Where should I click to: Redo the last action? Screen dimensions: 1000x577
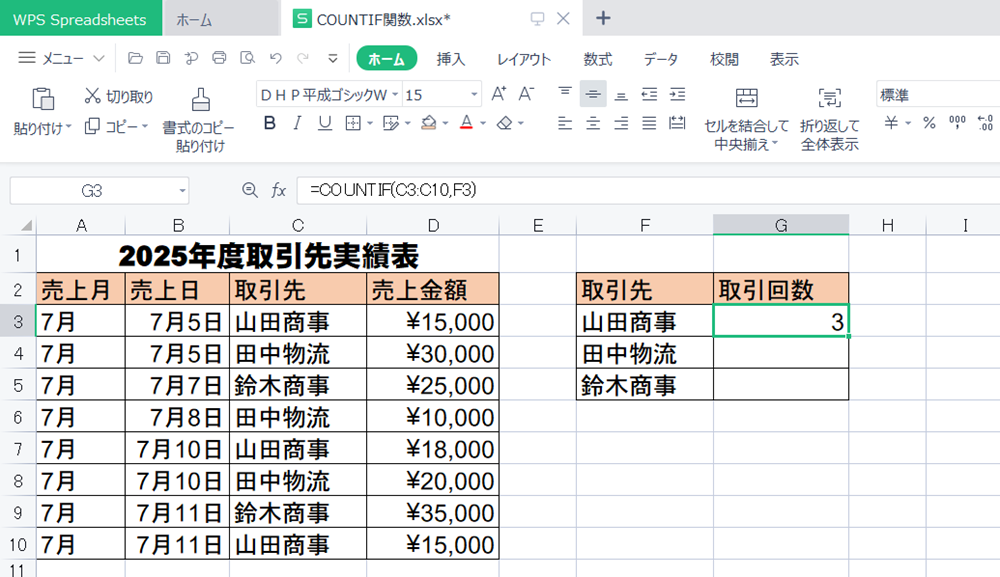click(x=303, y=59)
